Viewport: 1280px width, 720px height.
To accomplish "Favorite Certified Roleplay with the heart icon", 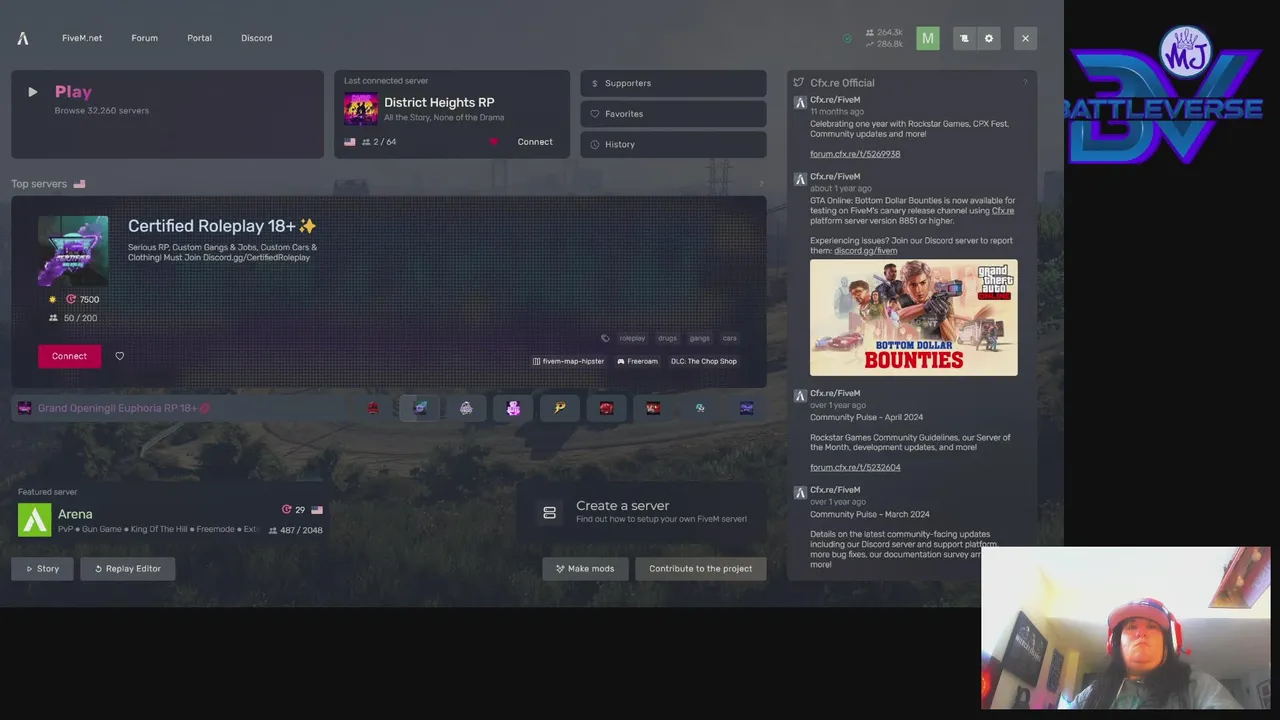I will coord(120,356).
